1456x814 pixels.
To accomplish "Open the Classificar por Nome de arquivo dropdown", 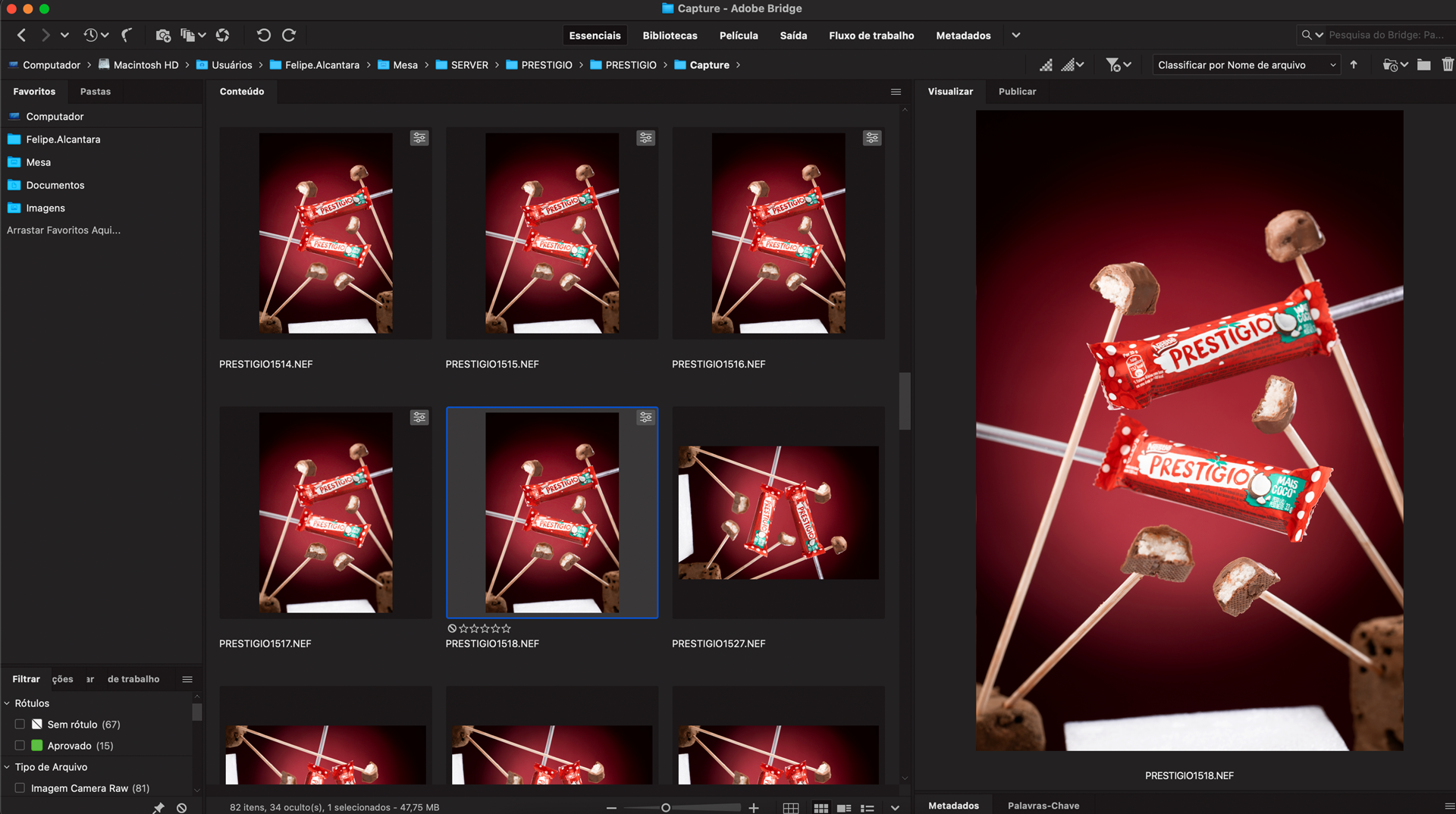I will (x=1246, y=65).
